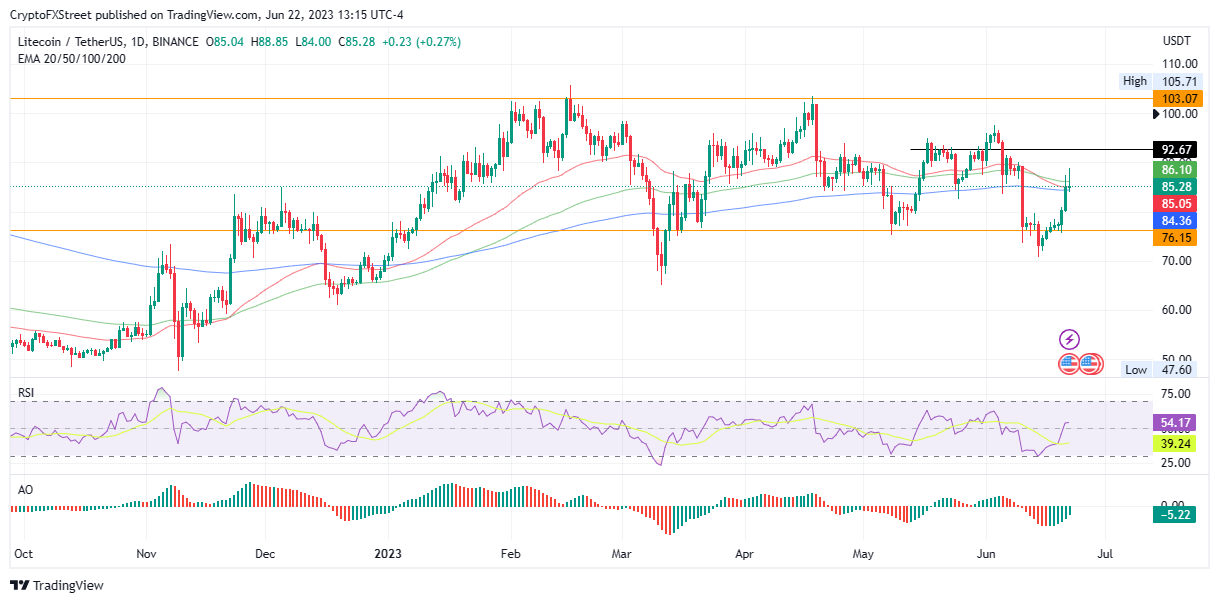Click the TradingView logo in bottom corner
1219x603 pixels.
(57, 585)
